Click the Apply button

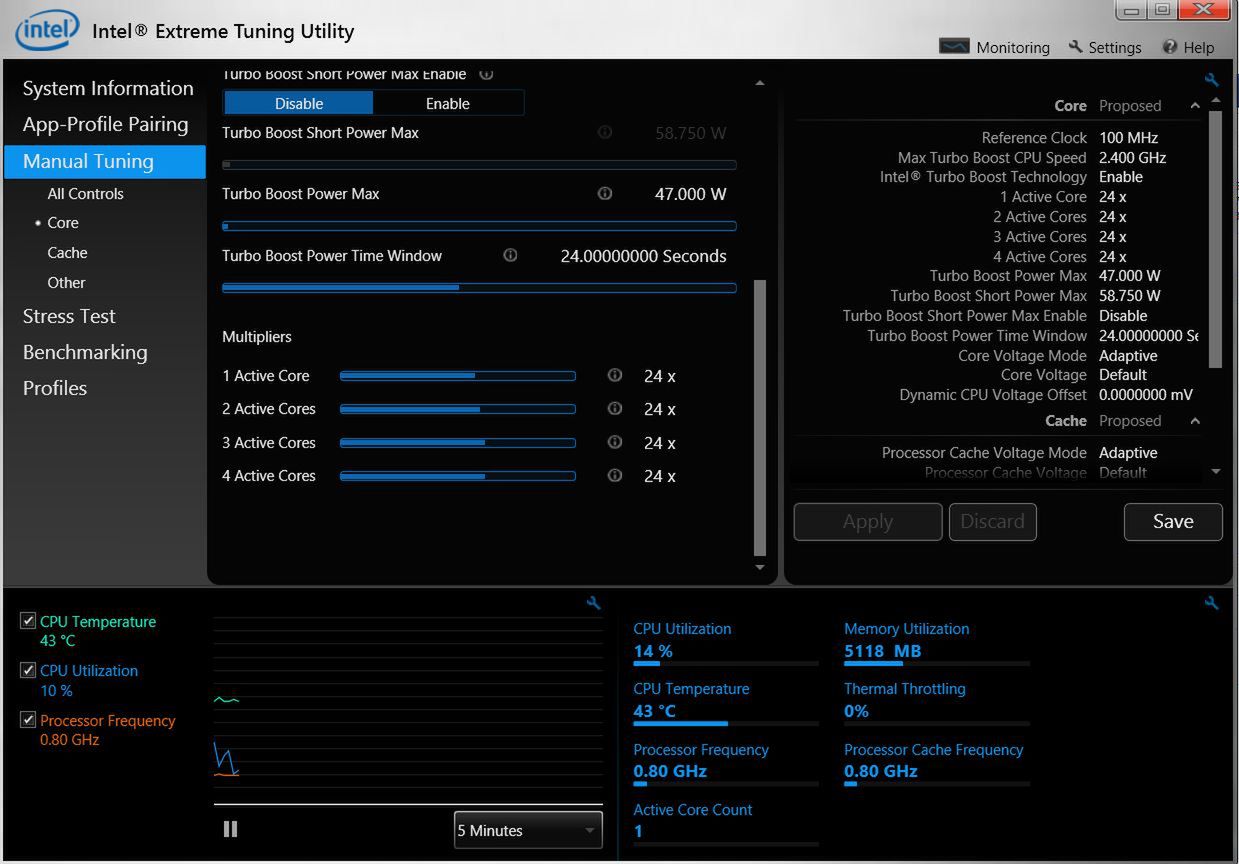point(868,521)
